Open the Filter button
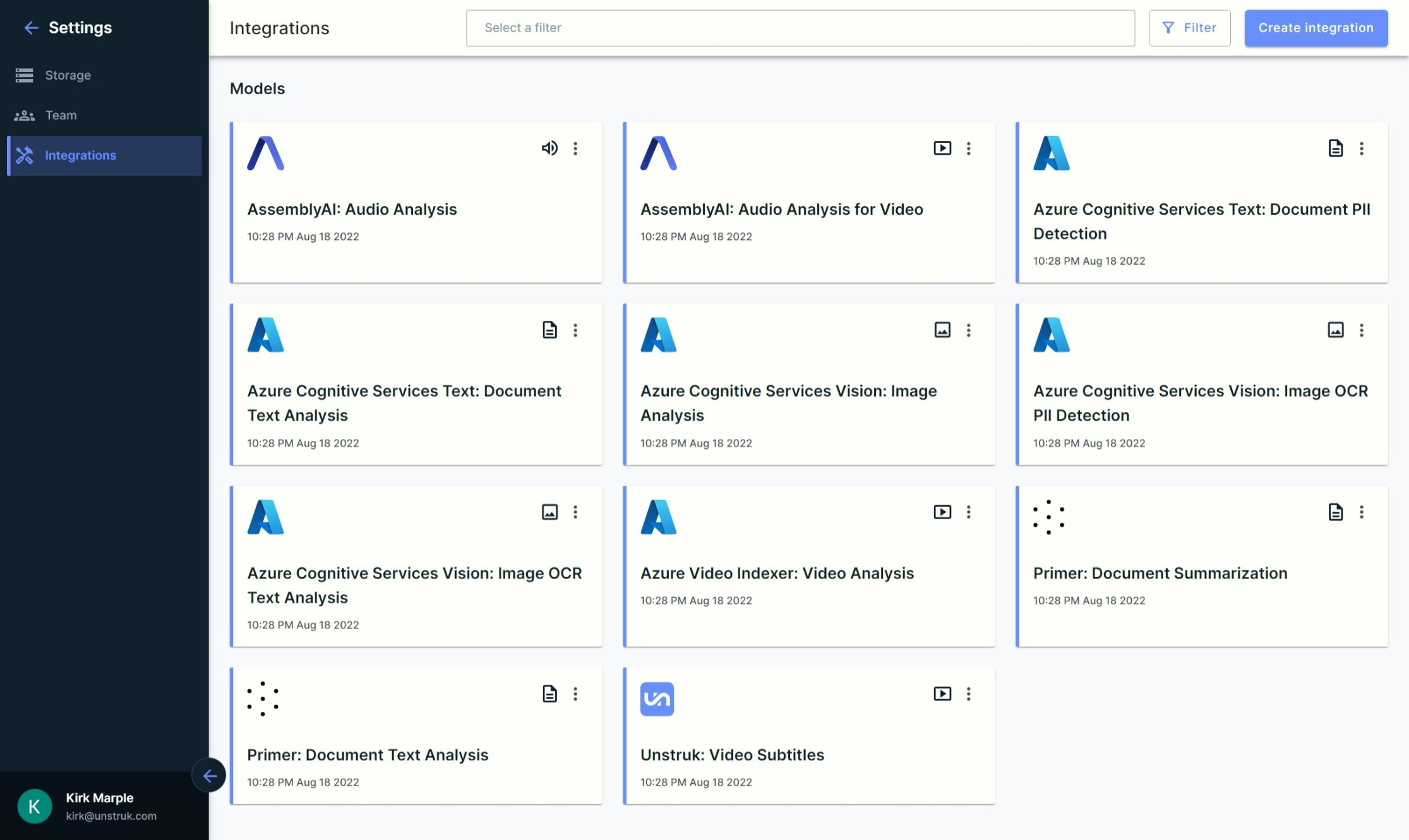 tap(1189, 28)
